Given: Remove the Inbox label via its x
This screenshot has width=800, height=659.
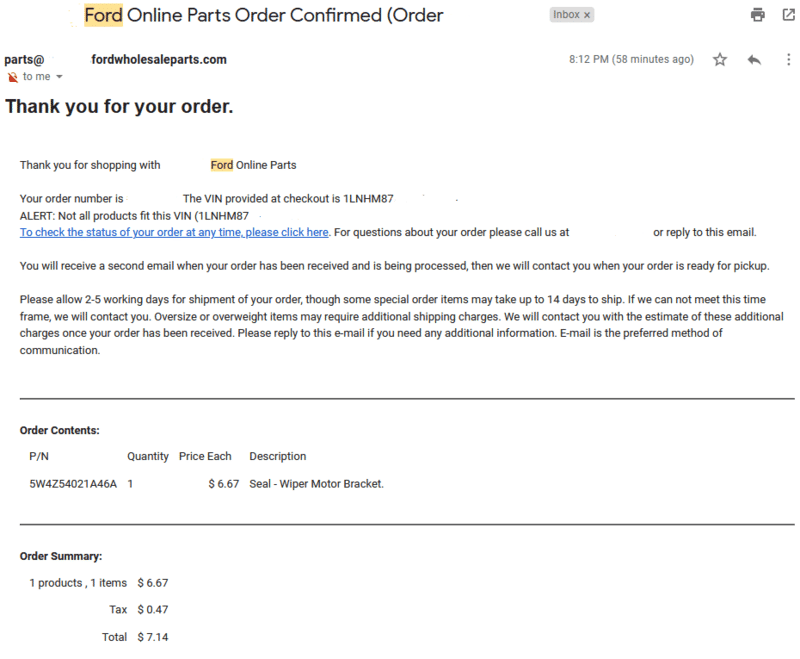Looking at the screenshot, I should coord(587,15).
